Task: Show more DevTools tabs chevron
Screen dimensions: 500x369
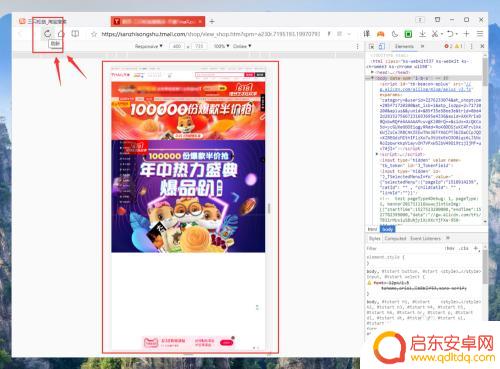Action: tap(423, 46)
